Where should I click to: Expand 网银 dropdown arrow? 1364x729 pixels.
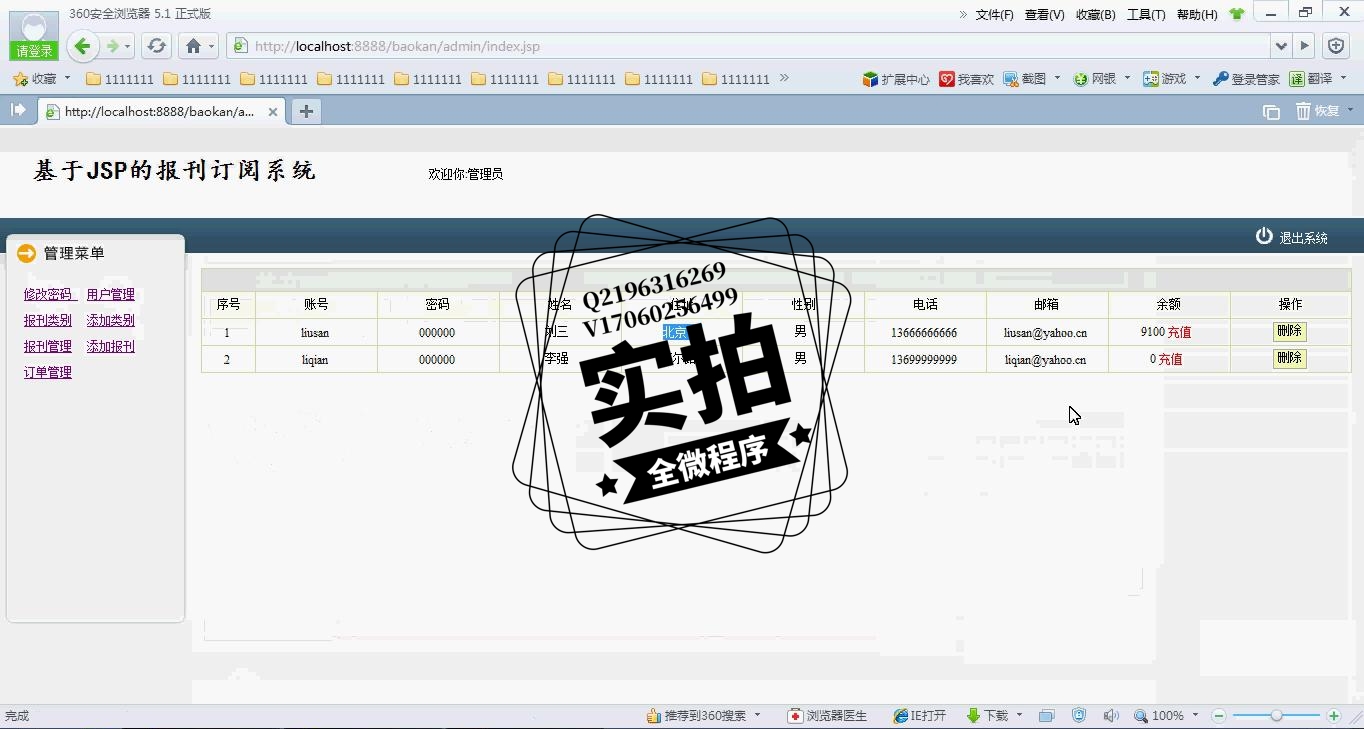point(1127,78)
